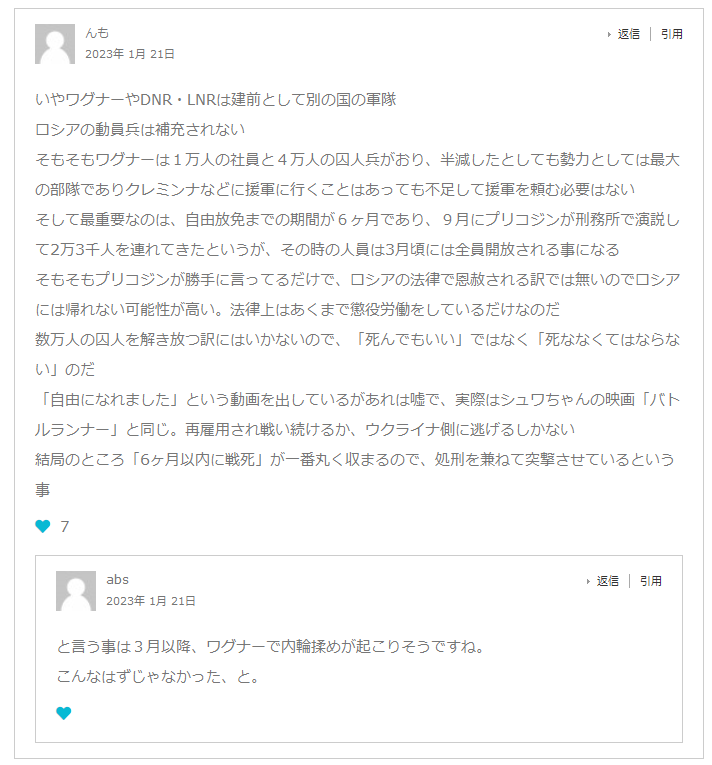Reply to んも's comment via 返信
Image resolution: width=712 pixels, height=765 pixels.
628,34
